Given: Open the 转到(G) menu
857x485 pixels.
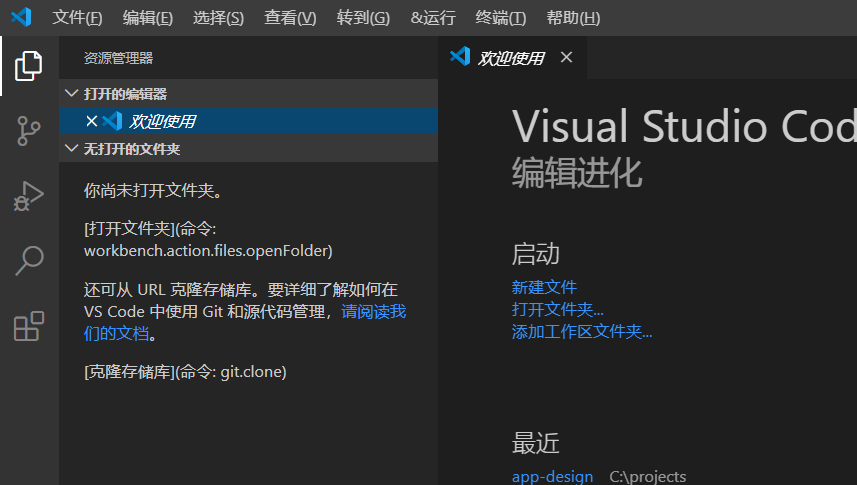Looking at the screenshot, I should coord(363,17).
